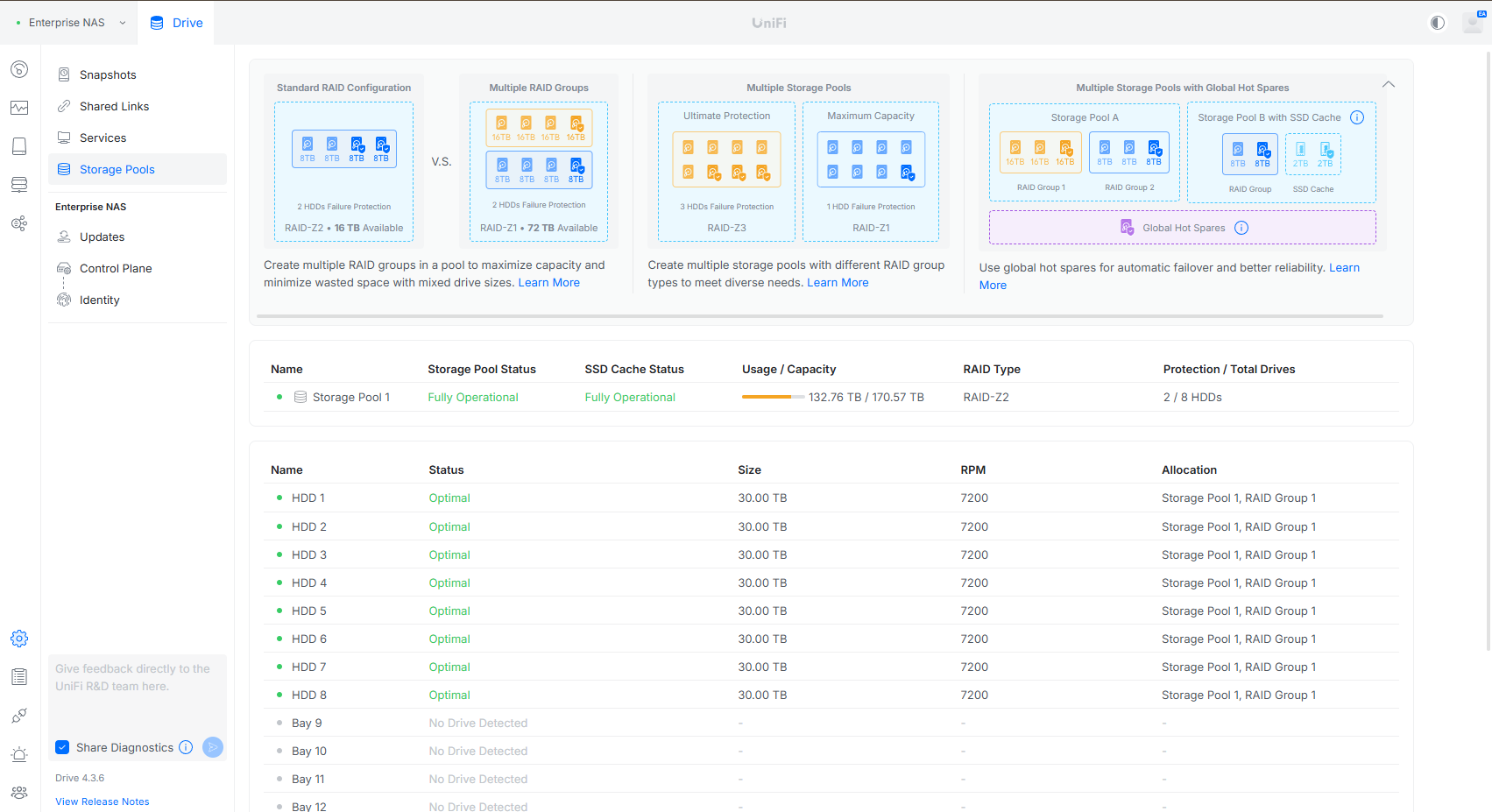
Task: Open the alarm notifications icon in left rail
Action: tap(19, 754)
